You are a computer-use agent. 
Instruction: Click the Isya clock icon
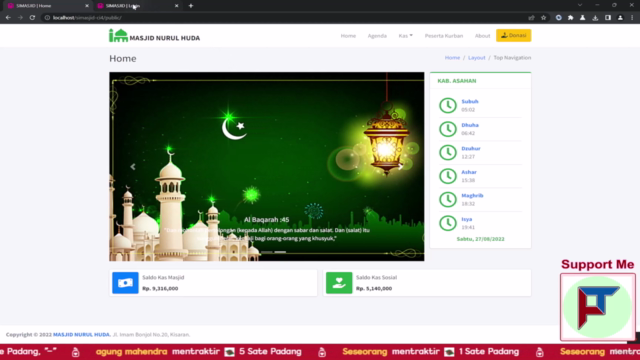[448, 223]
